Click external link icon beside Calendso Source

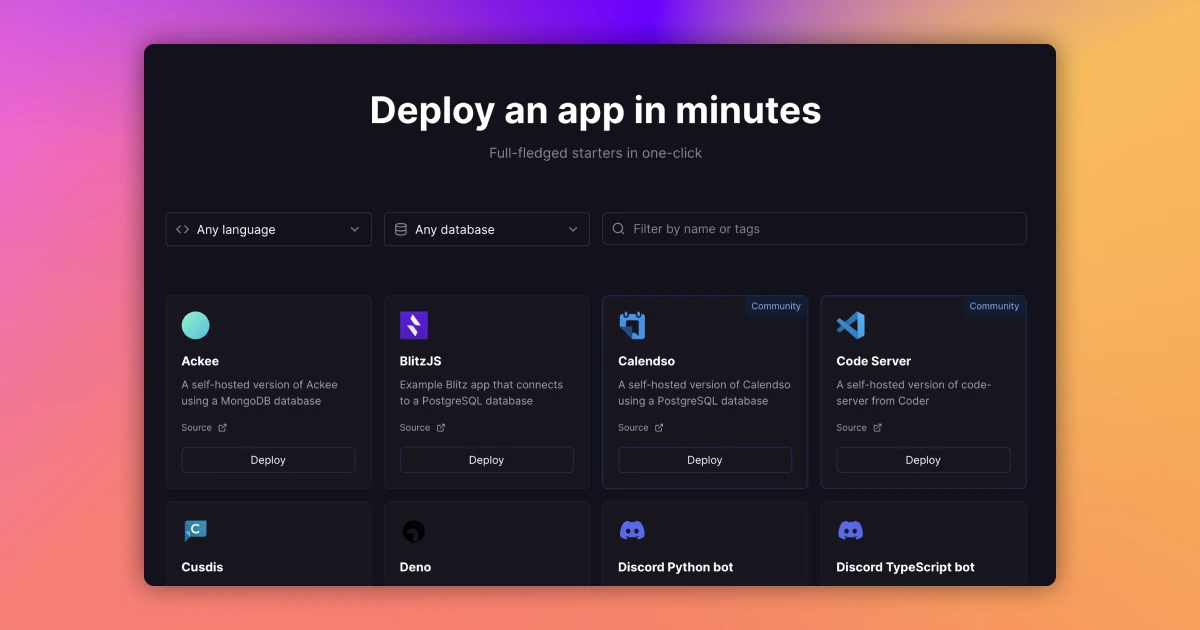point(659,428)
